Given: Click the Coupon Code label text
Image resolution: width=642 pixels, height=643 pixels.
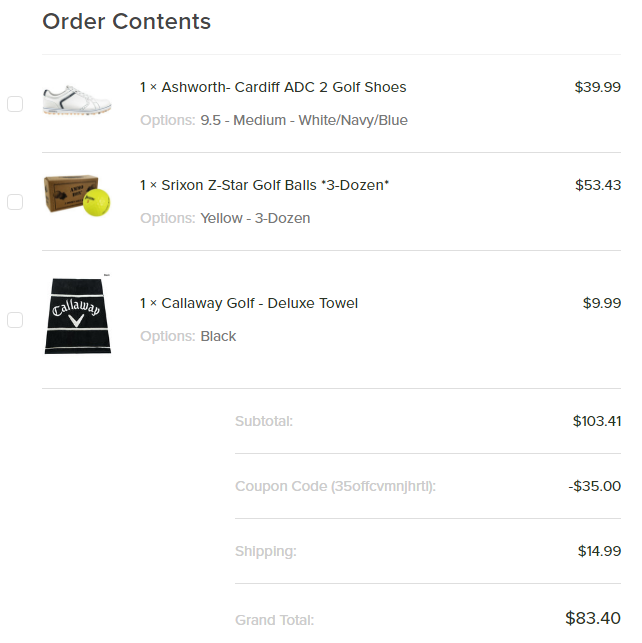Looking at the screenshot, I should [x=335, y=486].
